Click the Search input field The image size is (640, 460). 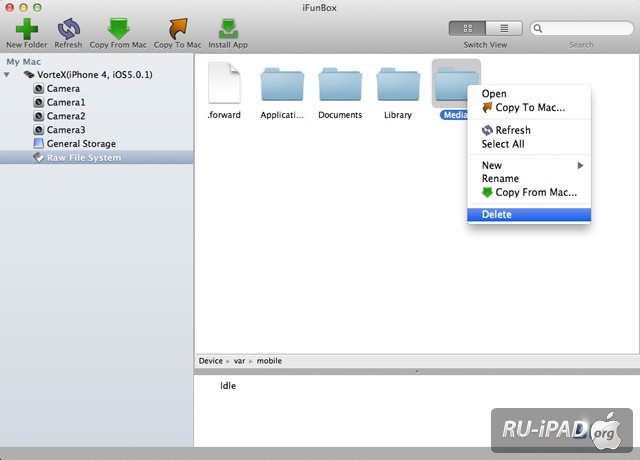[582, 29]
